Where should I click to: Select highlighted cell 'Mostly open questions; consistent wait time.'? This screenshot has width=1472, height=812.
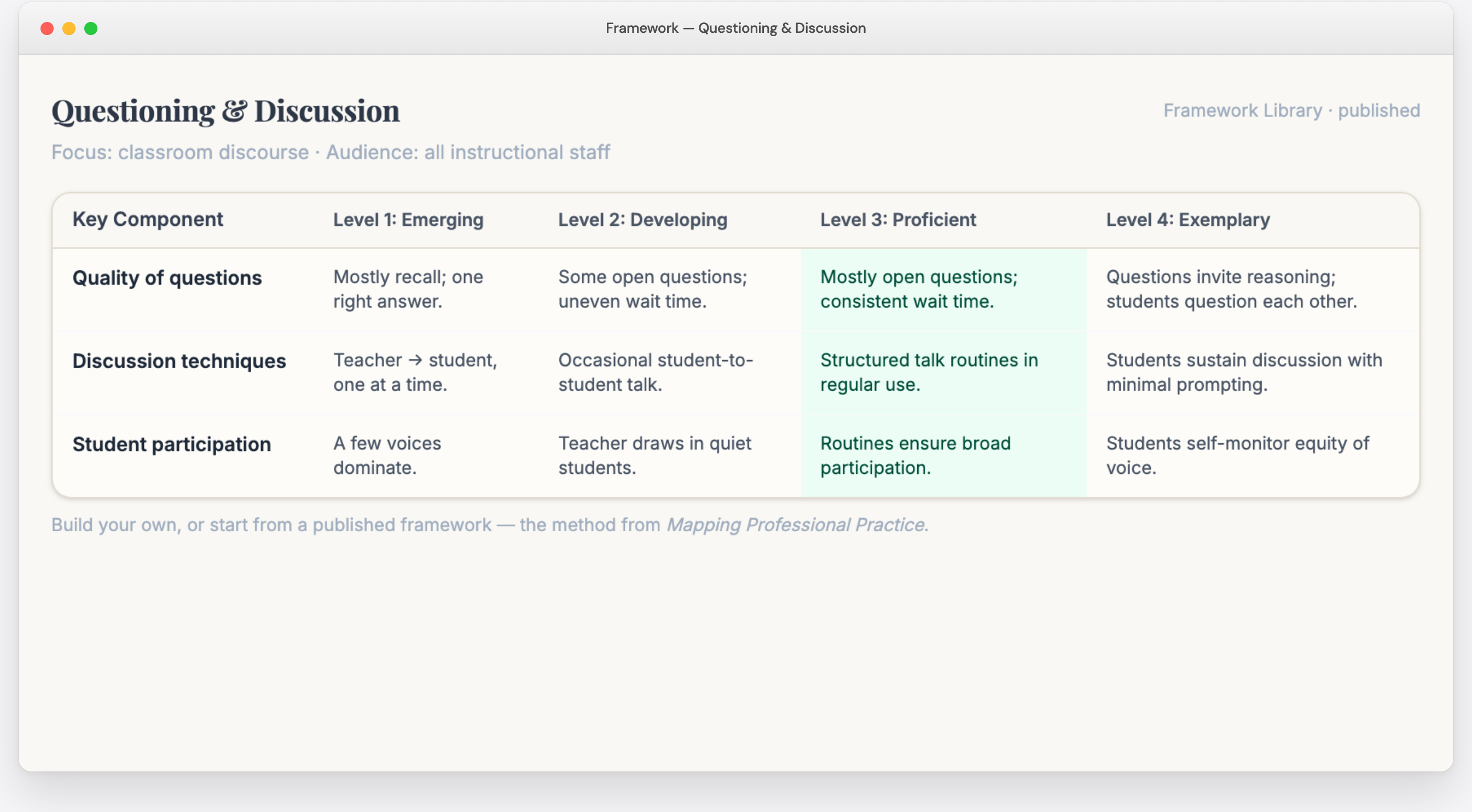click(x=943, y=289)
